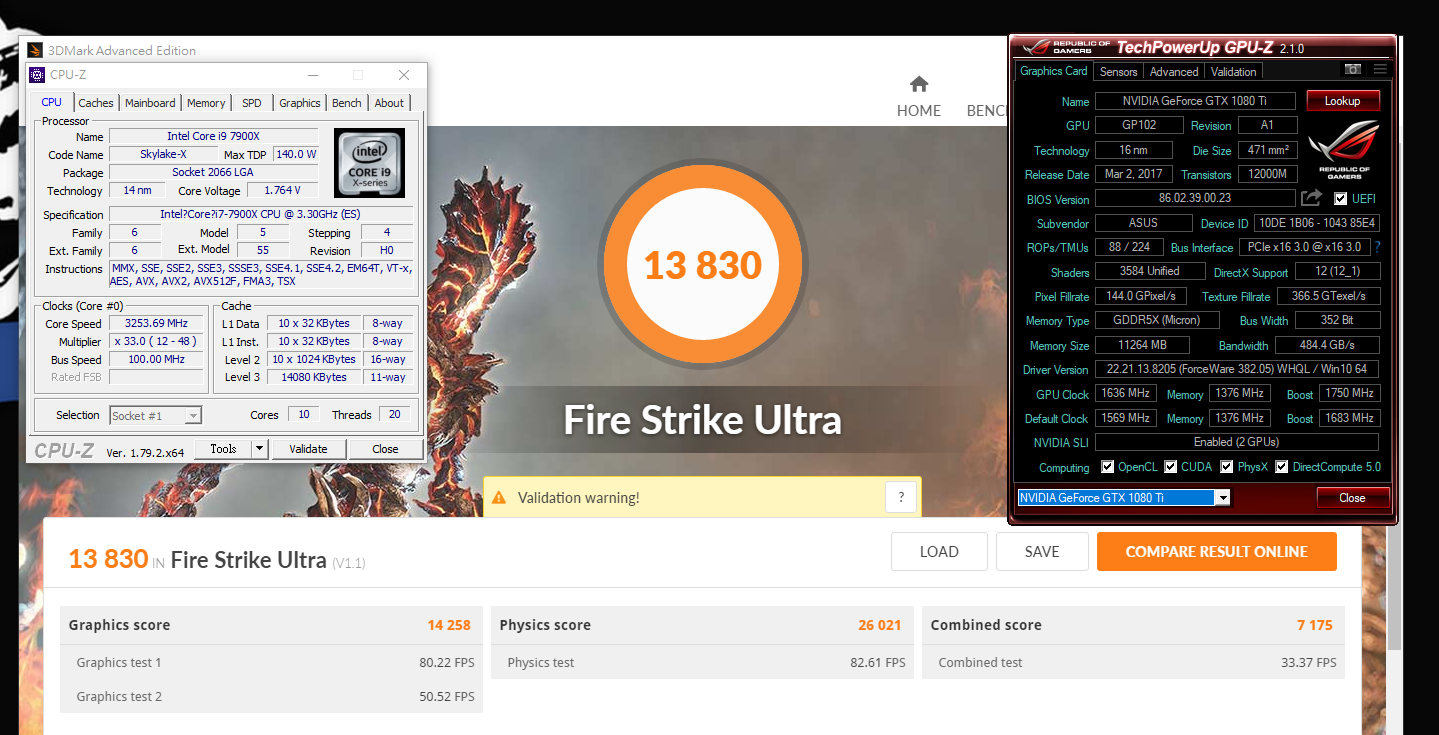This screenshot has width=1439, height=735.
Task: Click the Driver Version field in GPU-Z
Action: click(x=1237, y=370)
